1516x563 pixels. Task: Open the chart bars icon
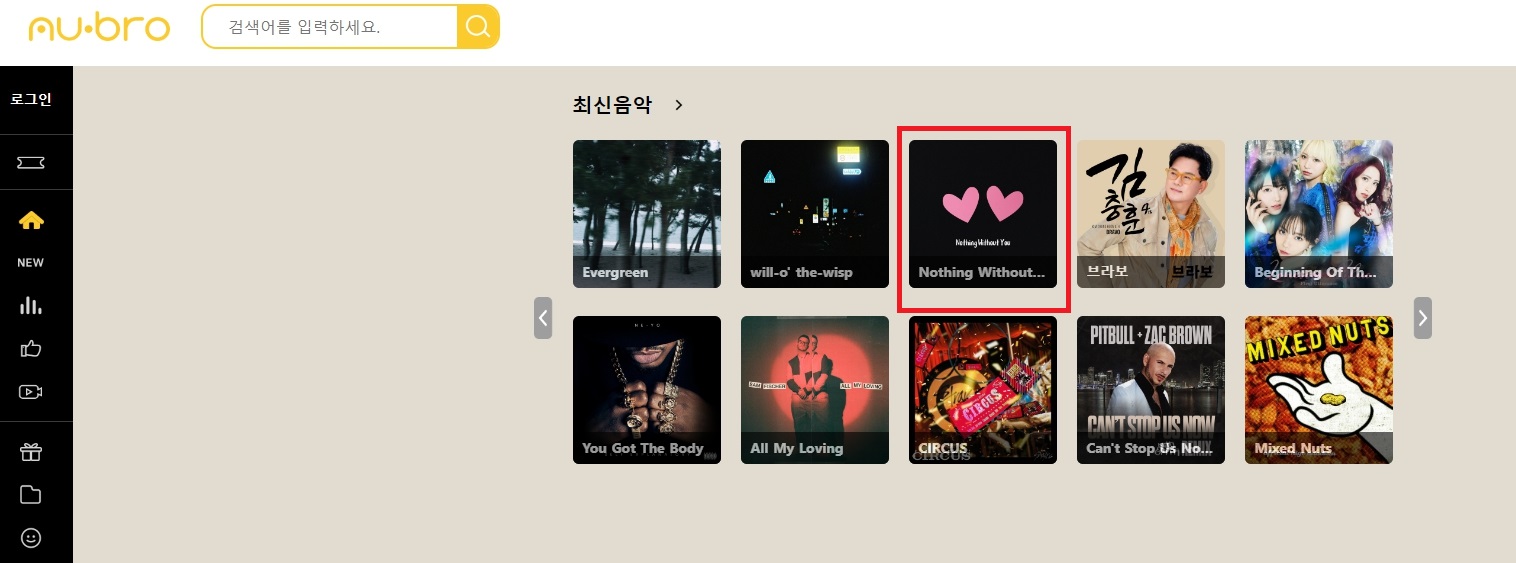click(31, 305)
